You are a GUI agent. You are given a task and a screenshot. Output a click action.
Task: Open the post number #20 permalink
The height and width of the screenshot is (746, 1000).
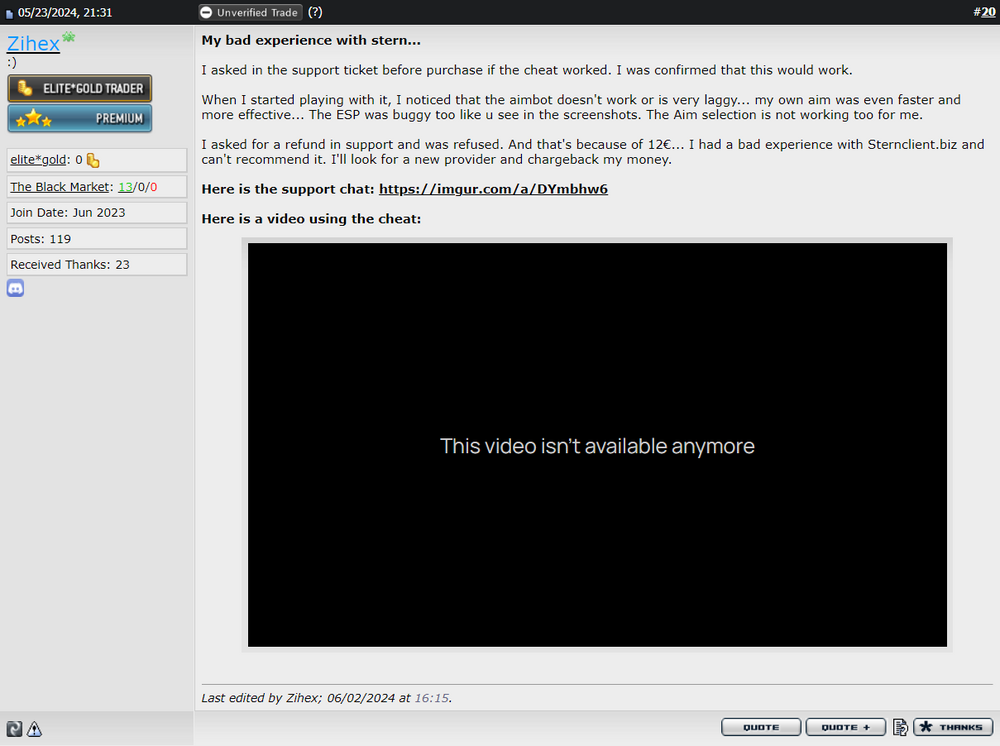point(988,13)
